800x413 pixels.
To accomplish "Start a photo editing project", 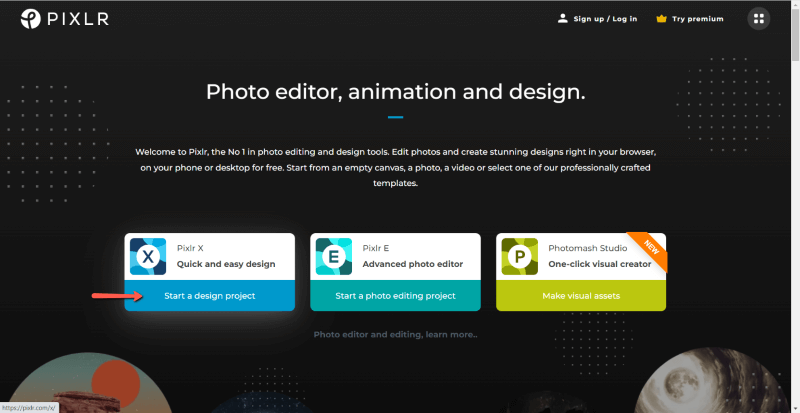I will click(x=395, y=296).
